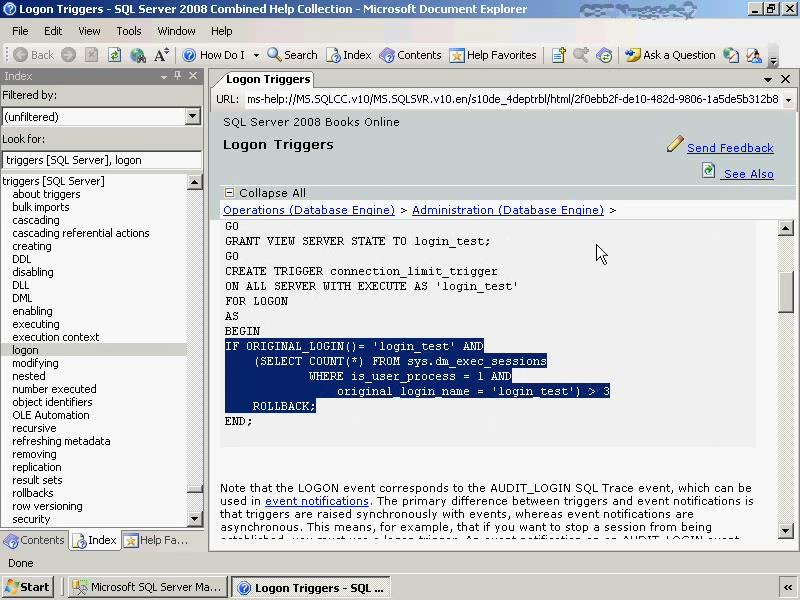The height and width of the screenshot is (600, 800).
Task: Click Ask a Question in the toolbar
Action: tap(670, 55)
